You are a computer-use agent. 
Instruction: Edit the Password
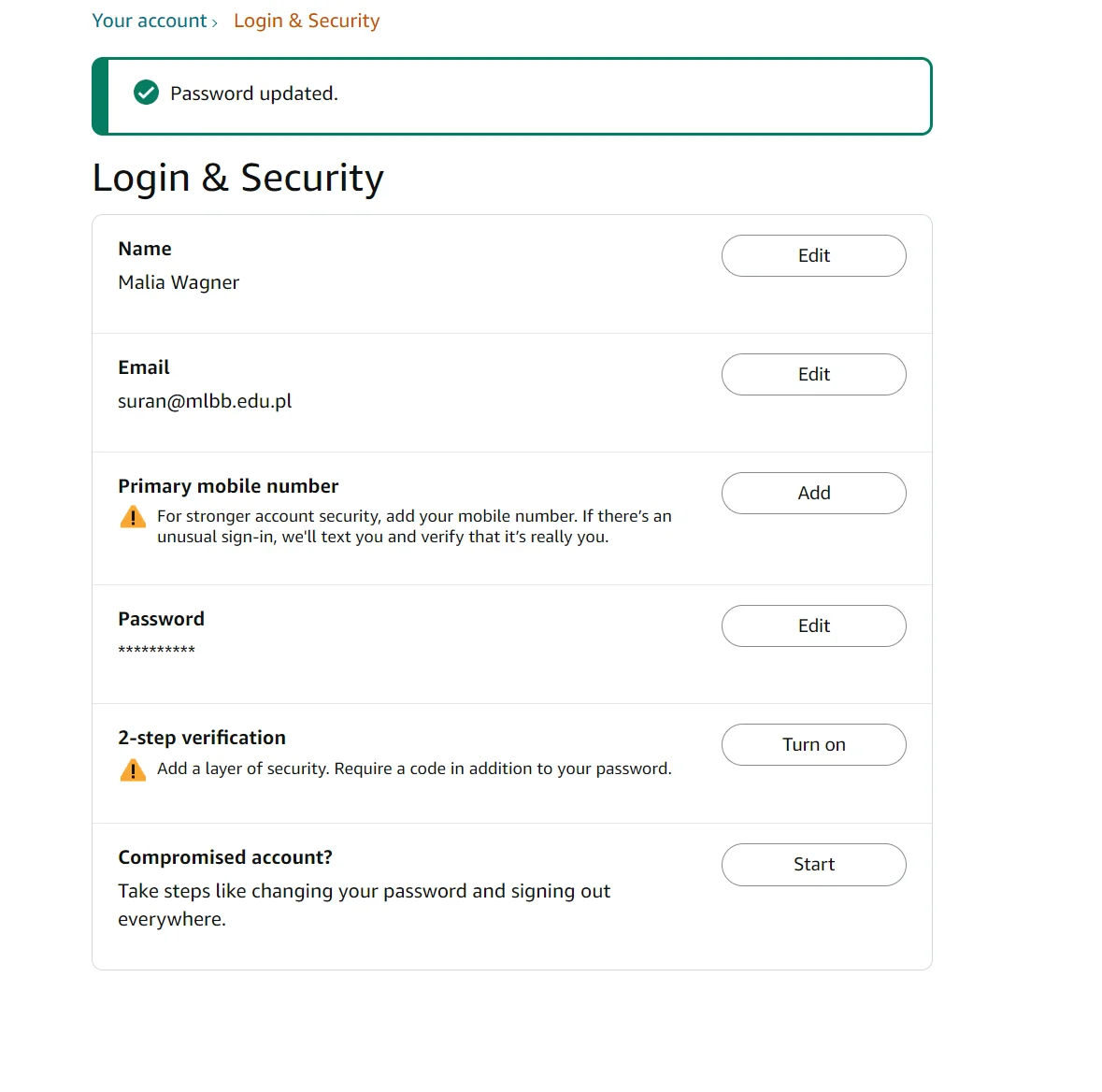pyautogui.click(x=813, y=626)
